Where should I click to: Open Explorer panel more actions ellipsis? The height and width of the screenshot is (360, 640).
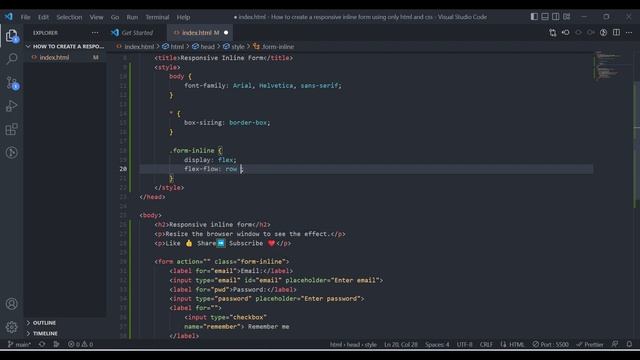coord(95,33)
